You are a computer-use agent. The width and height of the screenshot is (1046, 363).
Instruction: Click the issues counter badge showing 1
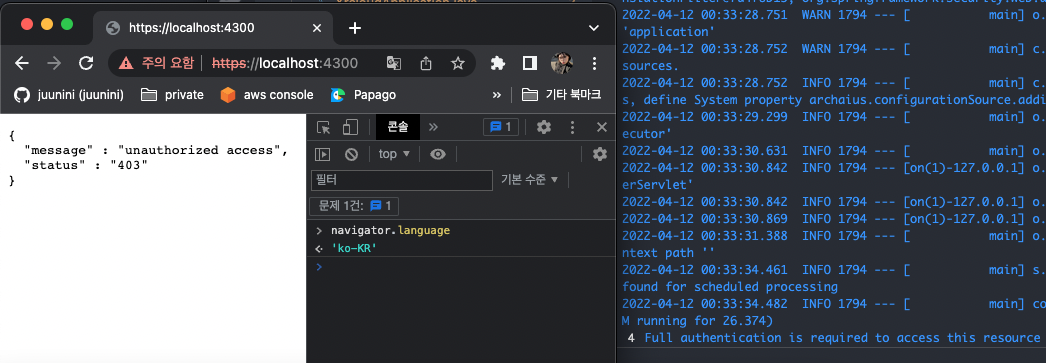tap(500, 127)
